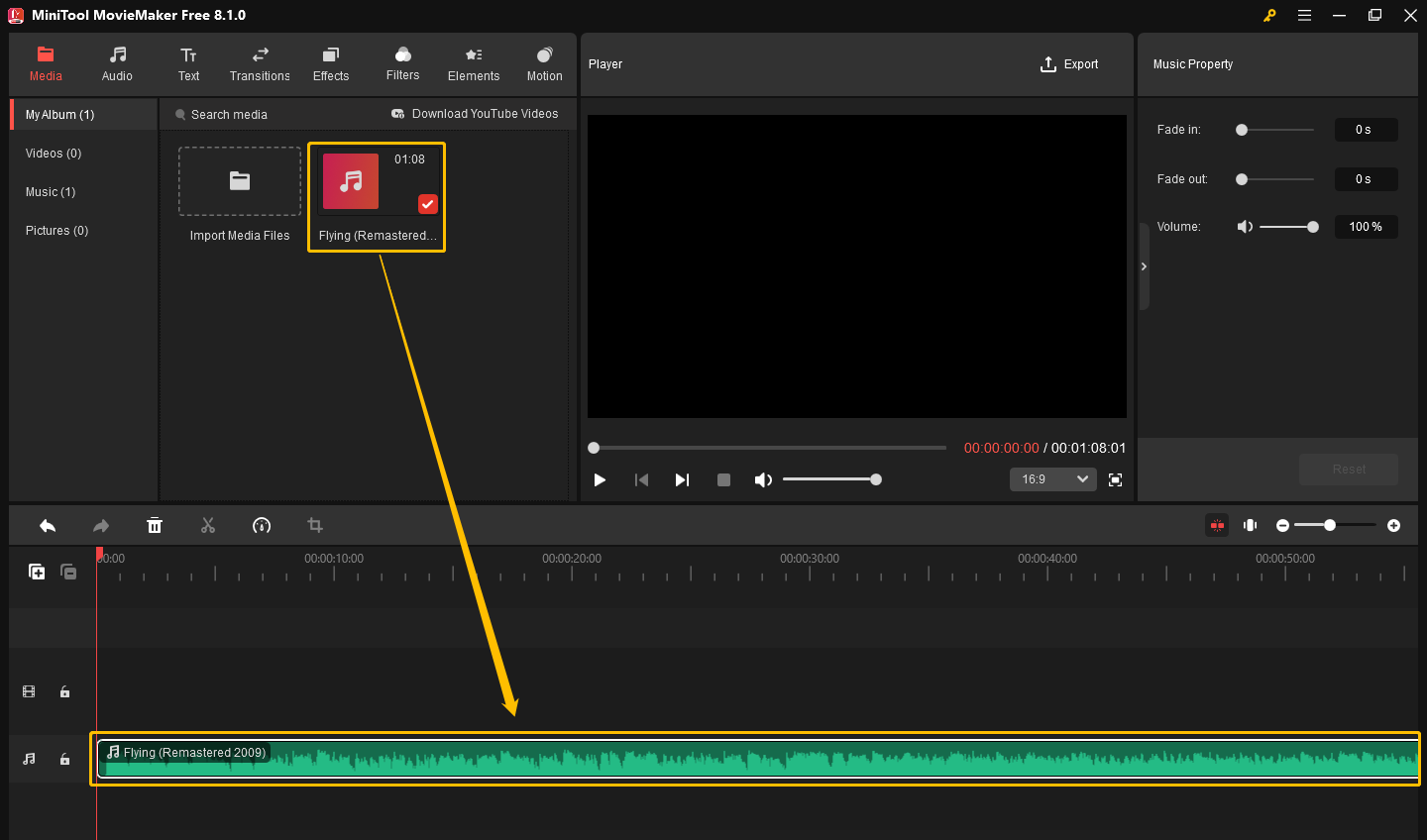This screenshot has width=1427, height=840.
Task: Click timeline ruler at 00:00:20:00
Action: pyautogui.click(x=572, y=560)
